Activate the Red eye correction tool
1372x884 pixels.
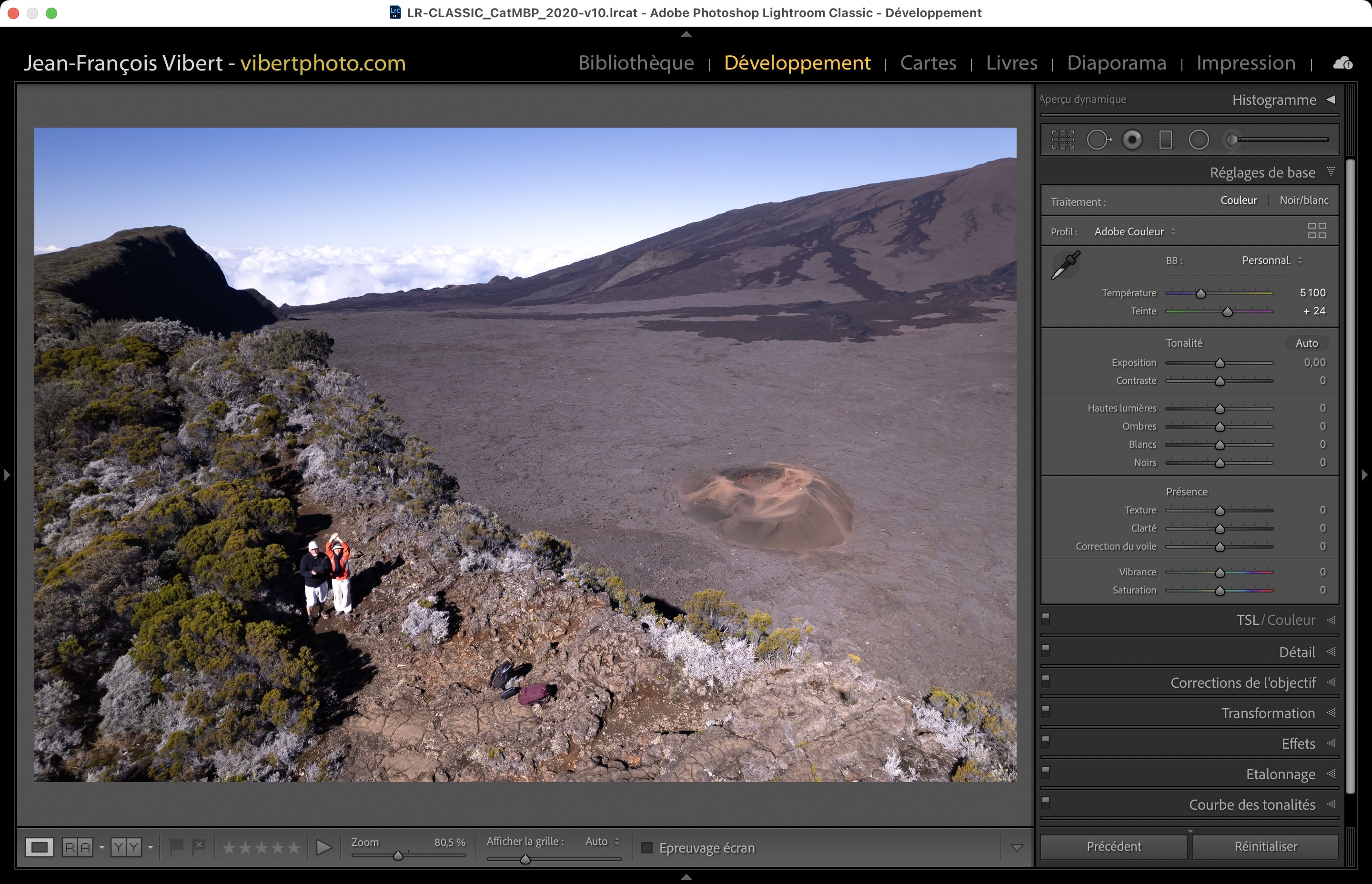click(1132, 140)
